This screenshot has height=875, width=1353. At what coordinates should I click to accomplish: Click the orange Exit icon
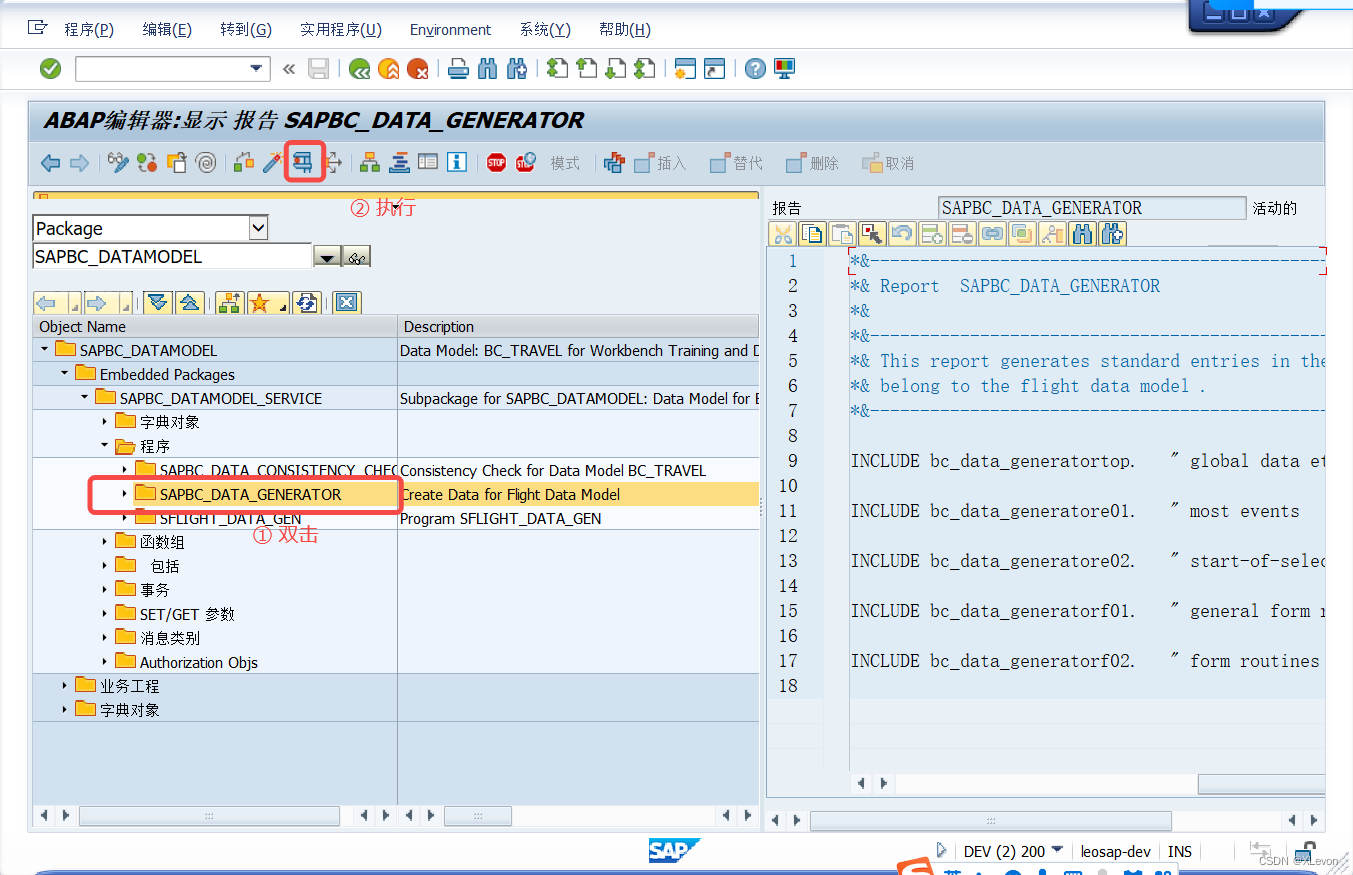coord(388,69)
